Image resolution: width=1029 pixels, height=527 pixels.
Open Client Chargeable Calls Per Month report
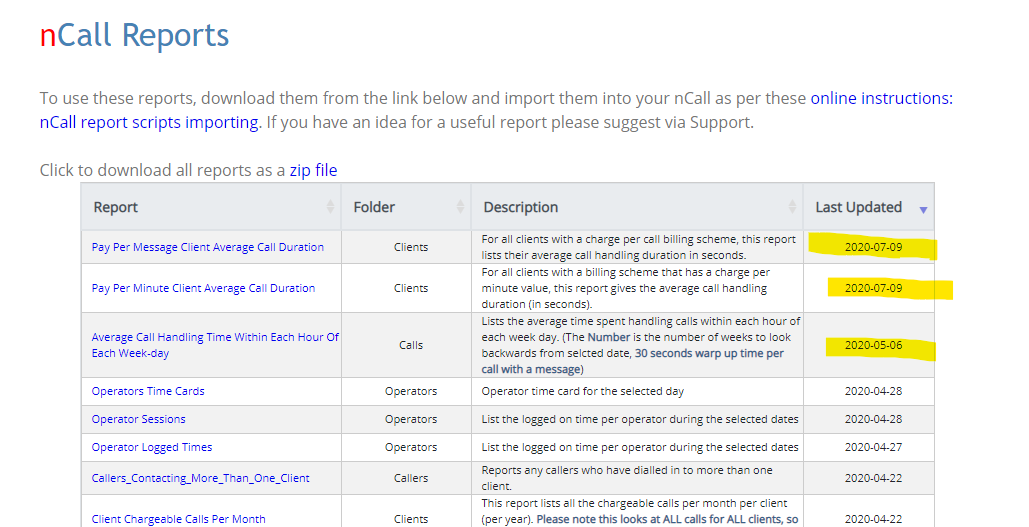(x=178, y=519)
